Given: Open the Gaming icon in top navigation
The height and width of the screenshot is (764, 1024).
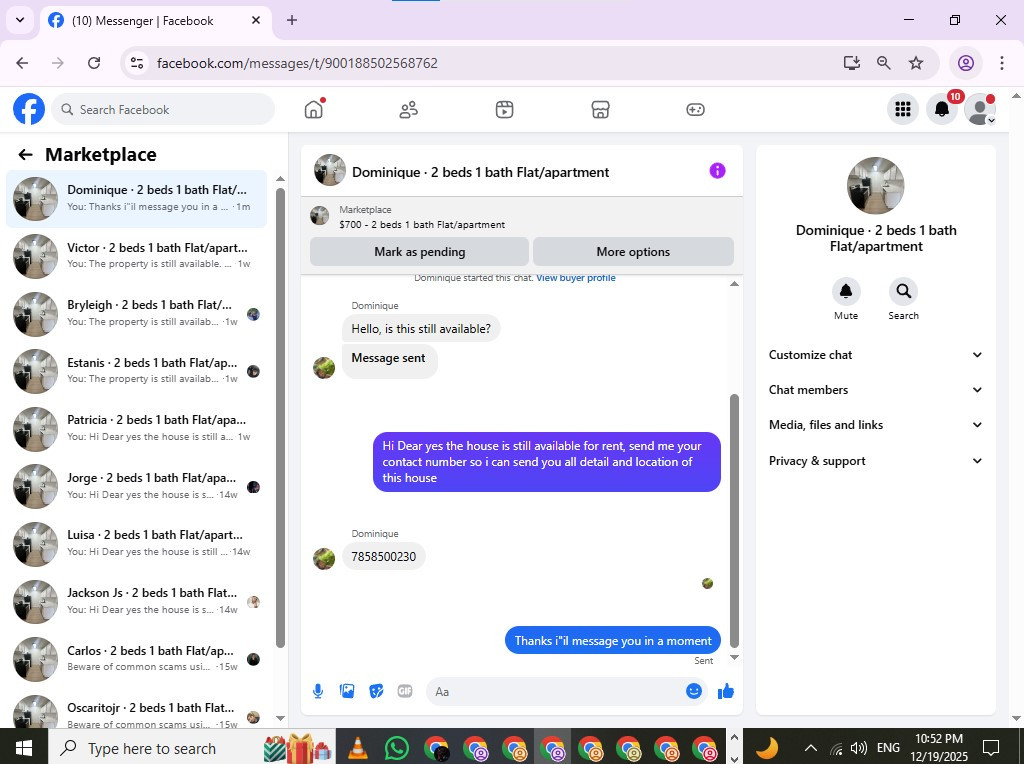Looking at the screenshot, I should tap(695, 109).
